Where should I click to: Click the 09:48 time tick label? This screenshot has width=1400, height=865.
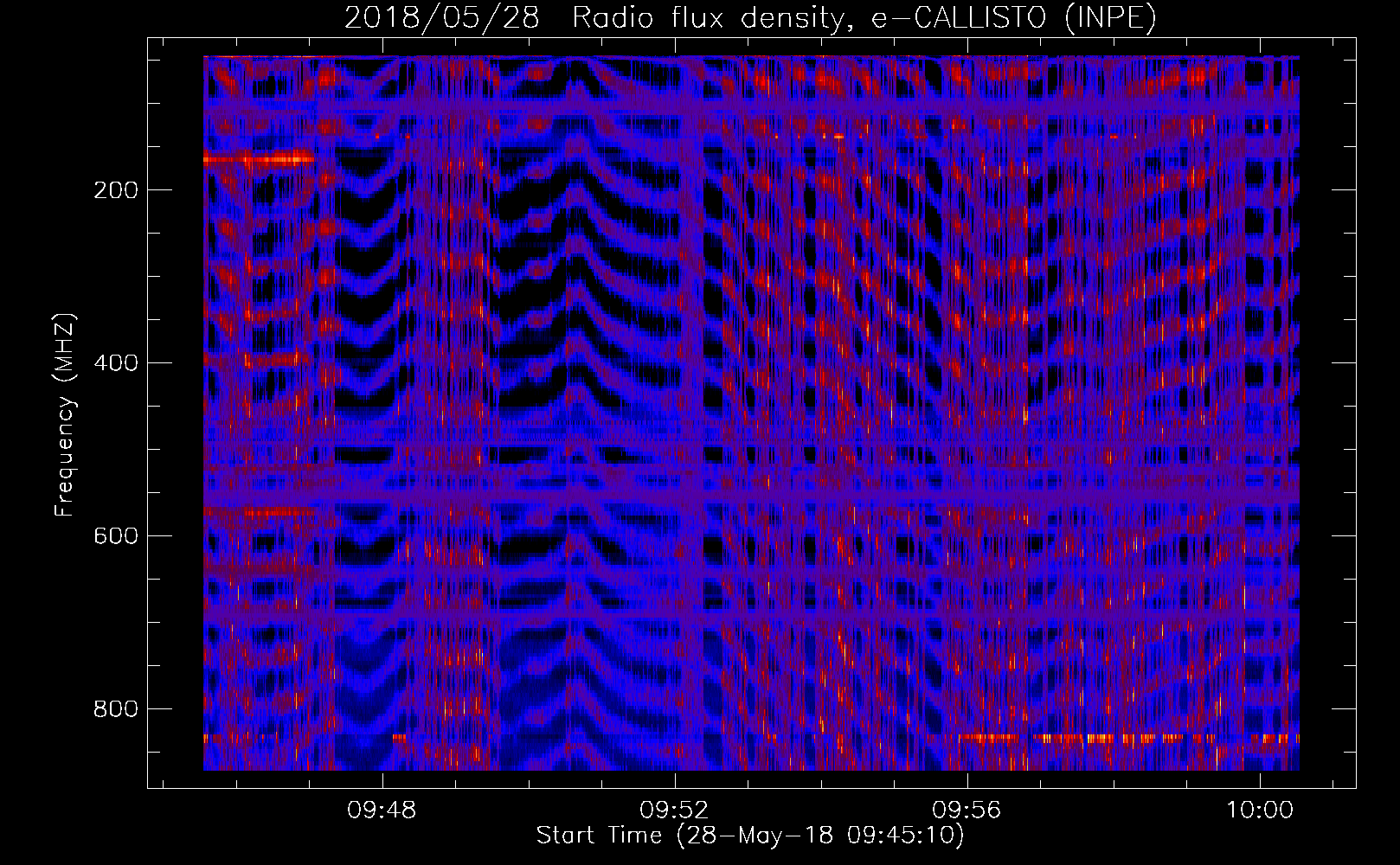click(x=382, y=811)
